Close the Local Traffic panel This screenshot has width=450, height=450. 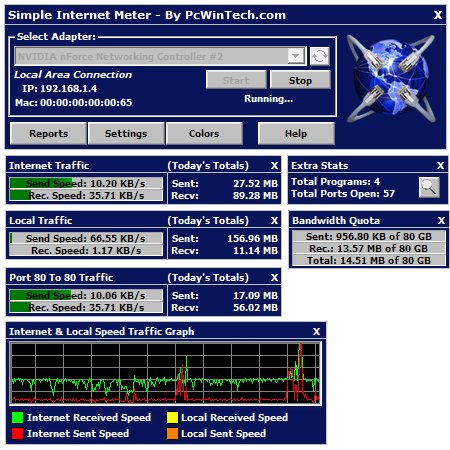coord(274,221)
